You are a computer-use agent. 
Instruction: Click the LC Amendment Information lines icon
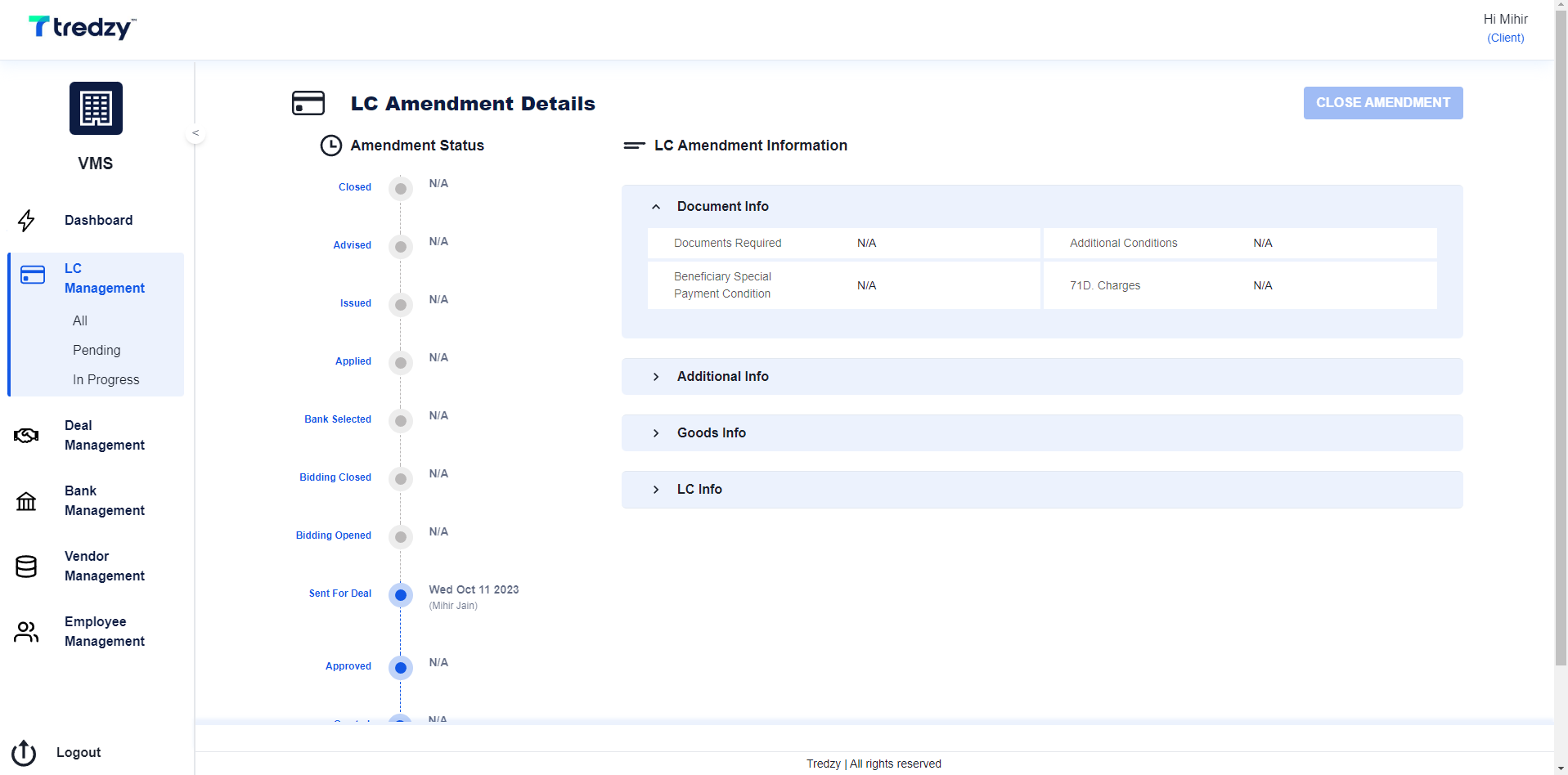tap(634, 146)
